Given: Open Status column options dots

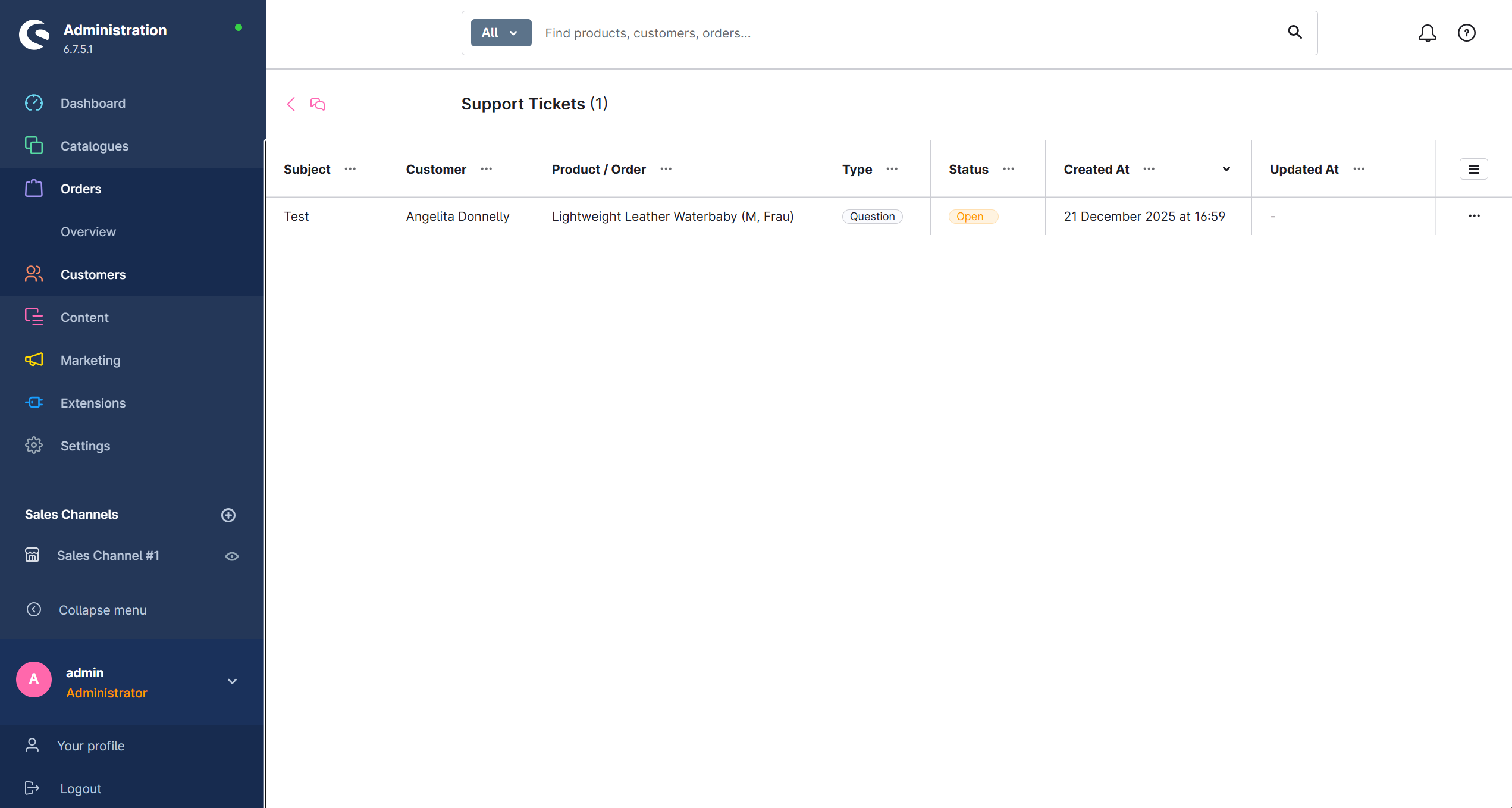Looking at the screenshot, I should [1009, 169].
